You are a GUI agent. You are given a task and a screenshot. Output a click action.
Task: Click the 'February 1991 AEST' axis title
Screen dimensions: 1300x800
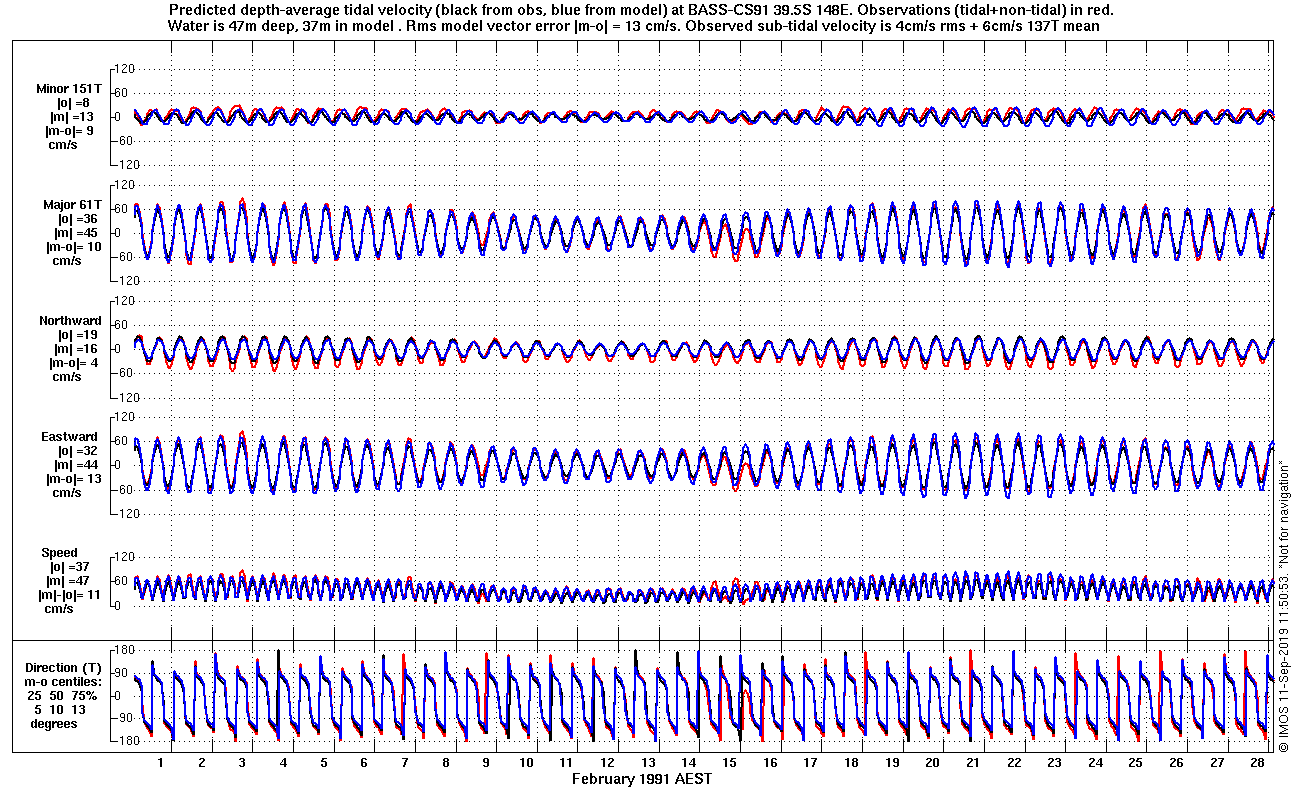point(642,779)
